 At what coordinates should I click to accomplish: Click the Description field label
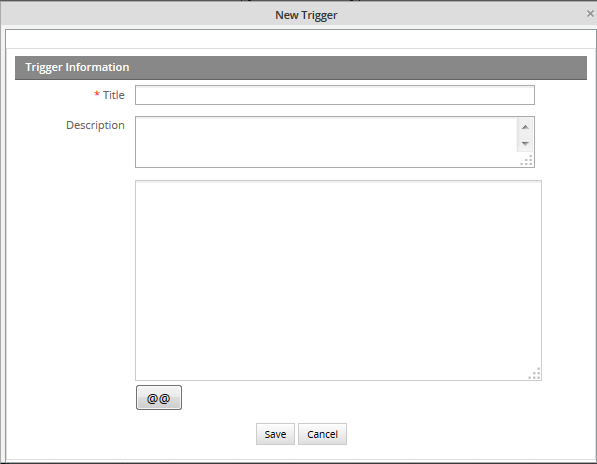tap(95, 125)
